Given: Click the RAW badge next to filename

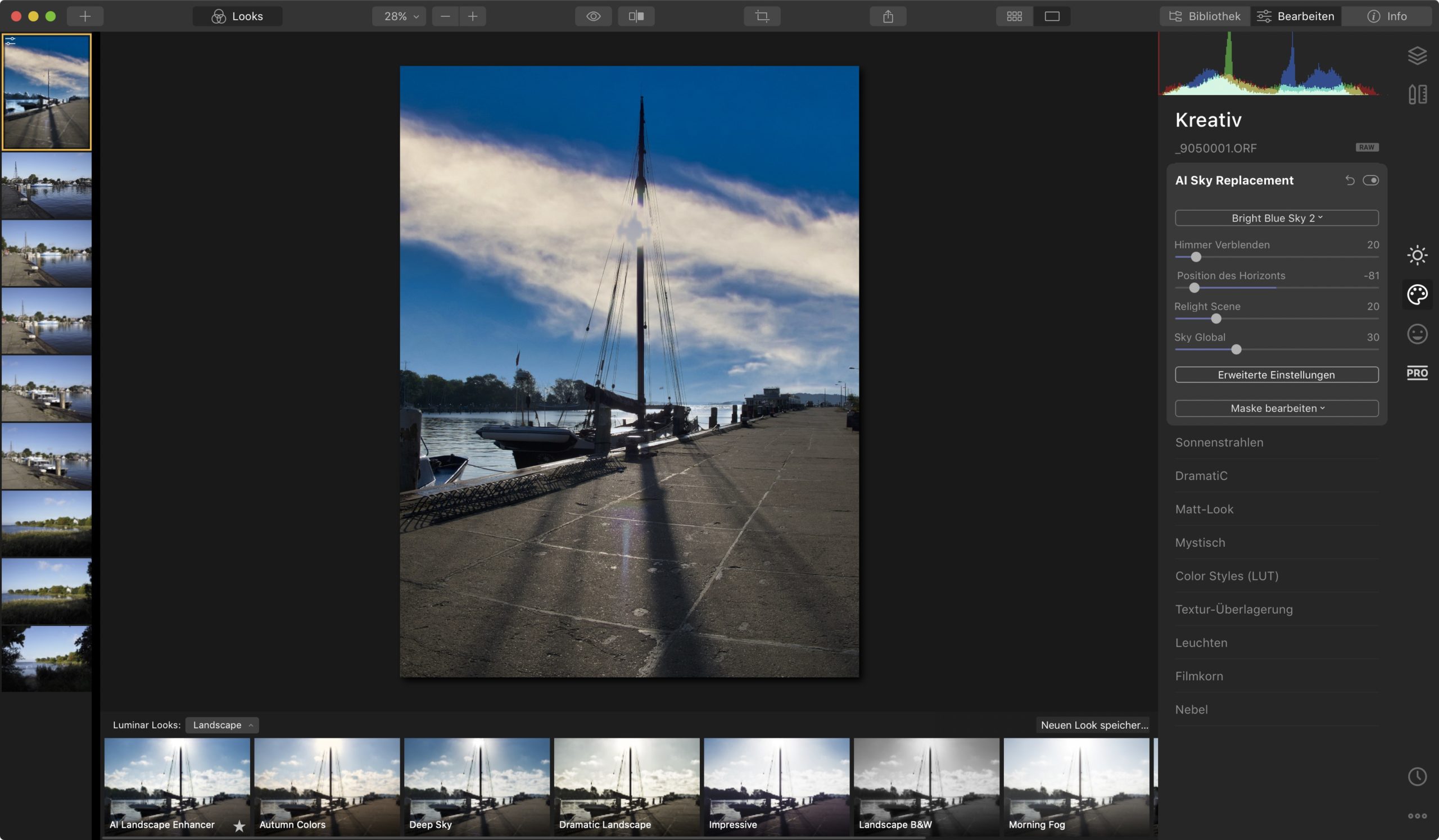Looking at the screenshot, I should [x=1367, y=147].
